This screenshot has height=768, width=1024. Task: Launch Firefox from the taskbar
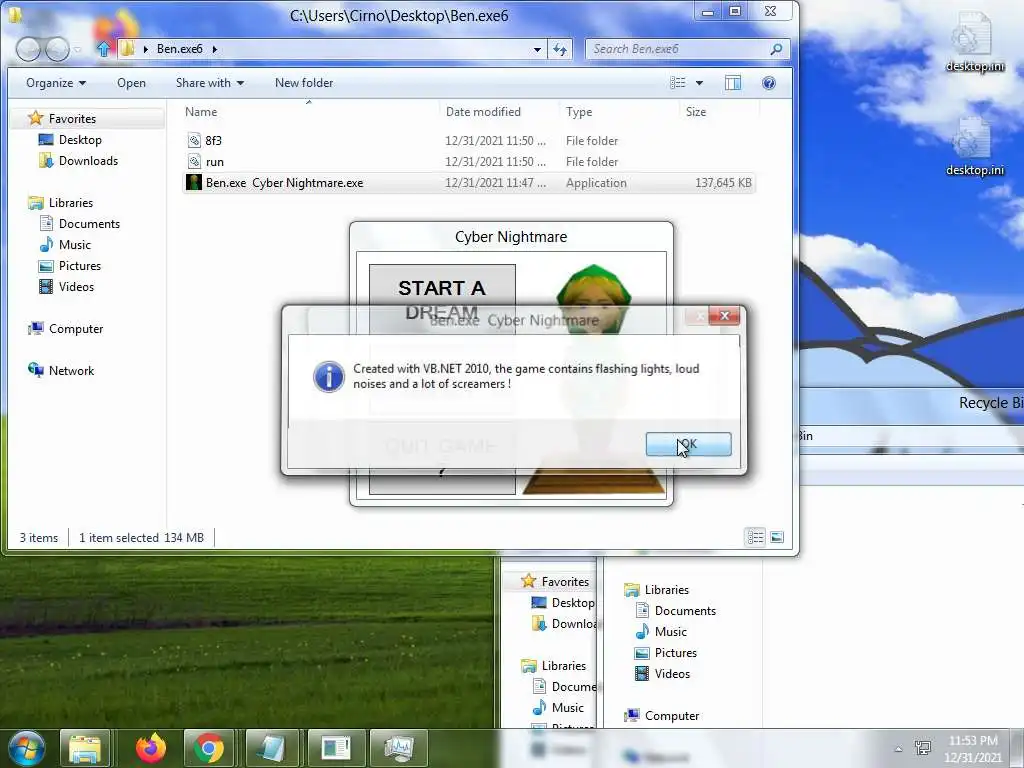tap(151, 748)
